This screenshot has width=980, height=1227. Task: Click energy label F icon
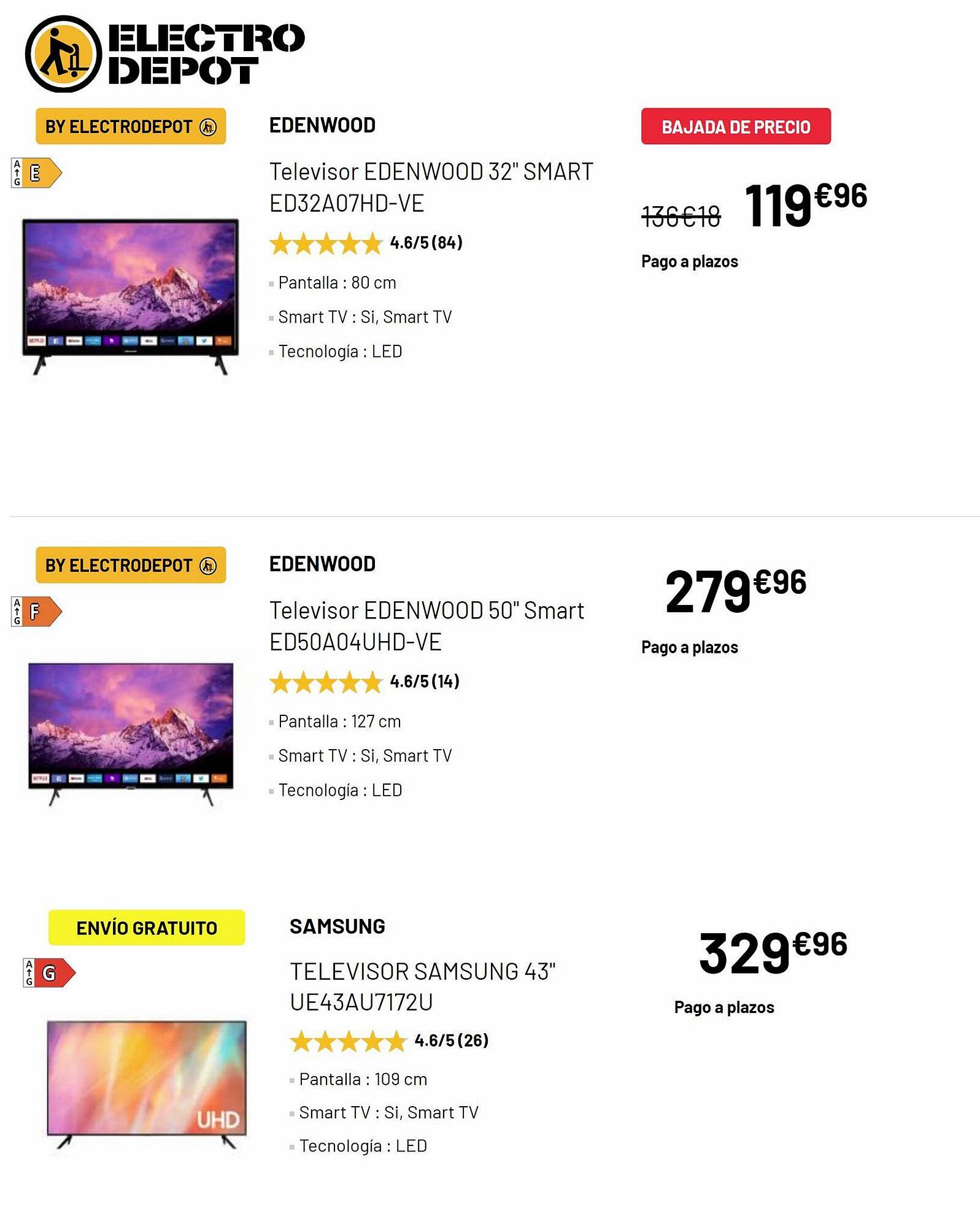tap(37, 611)
